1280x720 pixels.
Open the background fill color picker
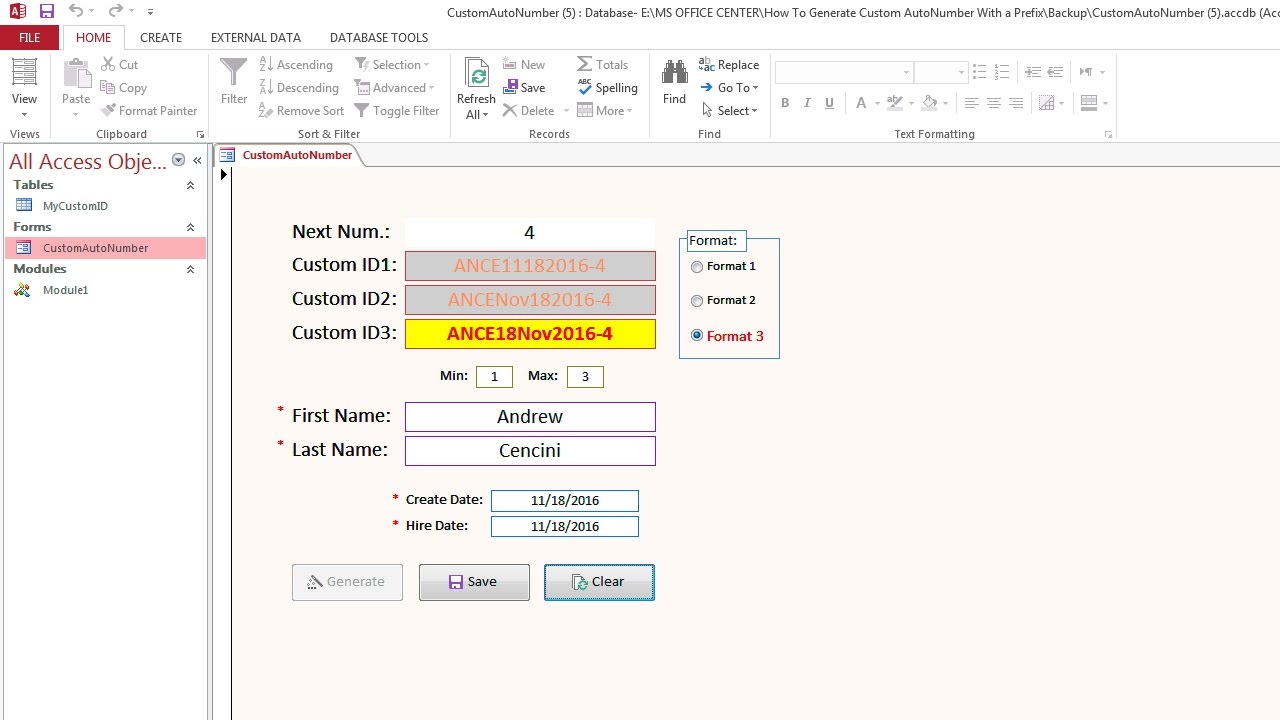pos(933,103)
